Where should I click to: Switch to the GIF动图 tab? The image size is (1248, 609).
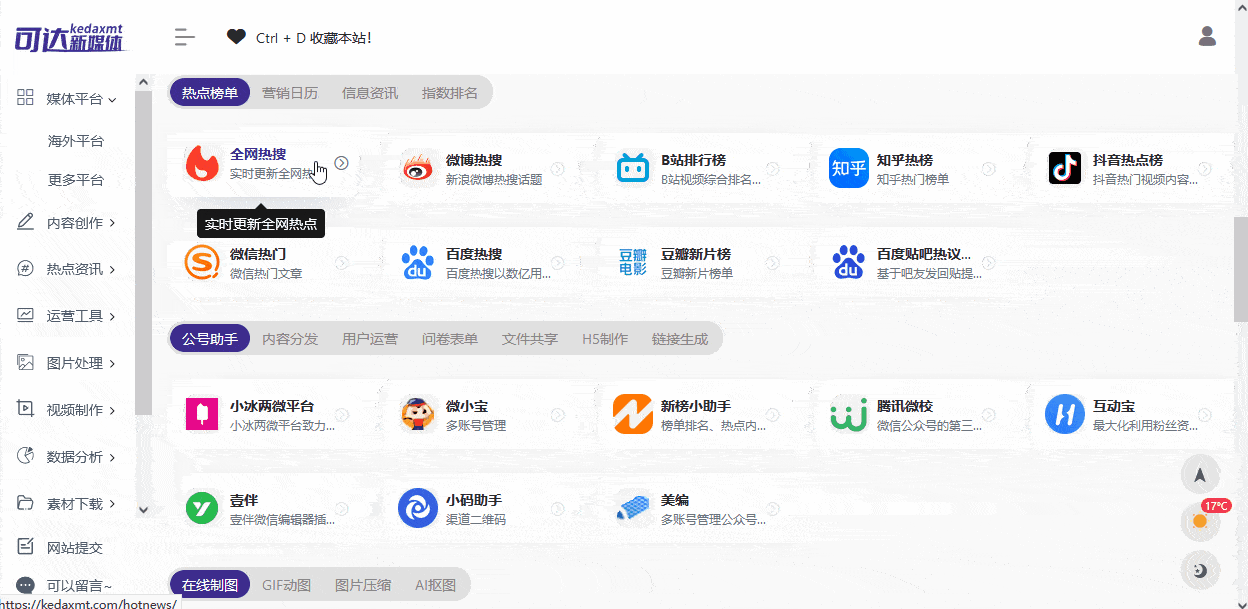tap(287, 585)
